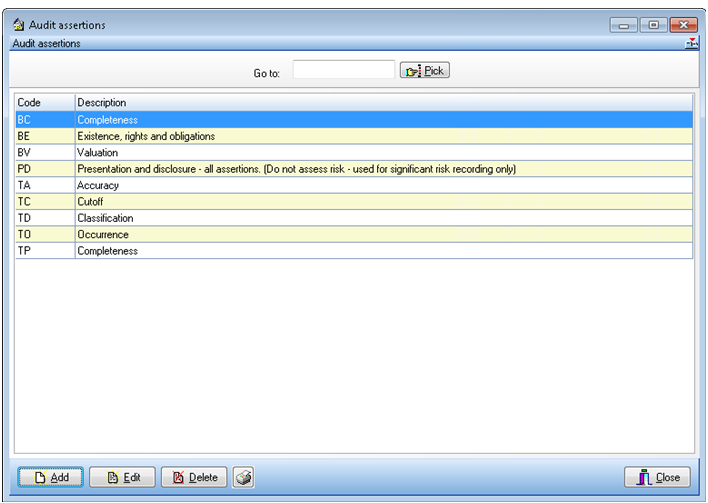Viewport: 708px width, 503px height.
Task: Close the Audit assertions dialog with the Close button
Action: pos(657,477)
